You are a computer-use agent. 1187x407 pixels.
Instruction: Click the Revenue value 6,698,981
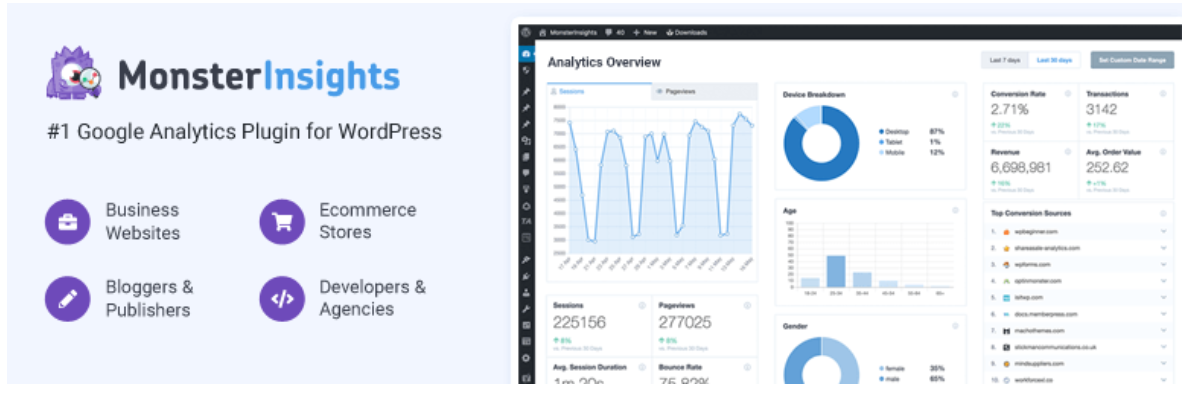pos(1019,168)
